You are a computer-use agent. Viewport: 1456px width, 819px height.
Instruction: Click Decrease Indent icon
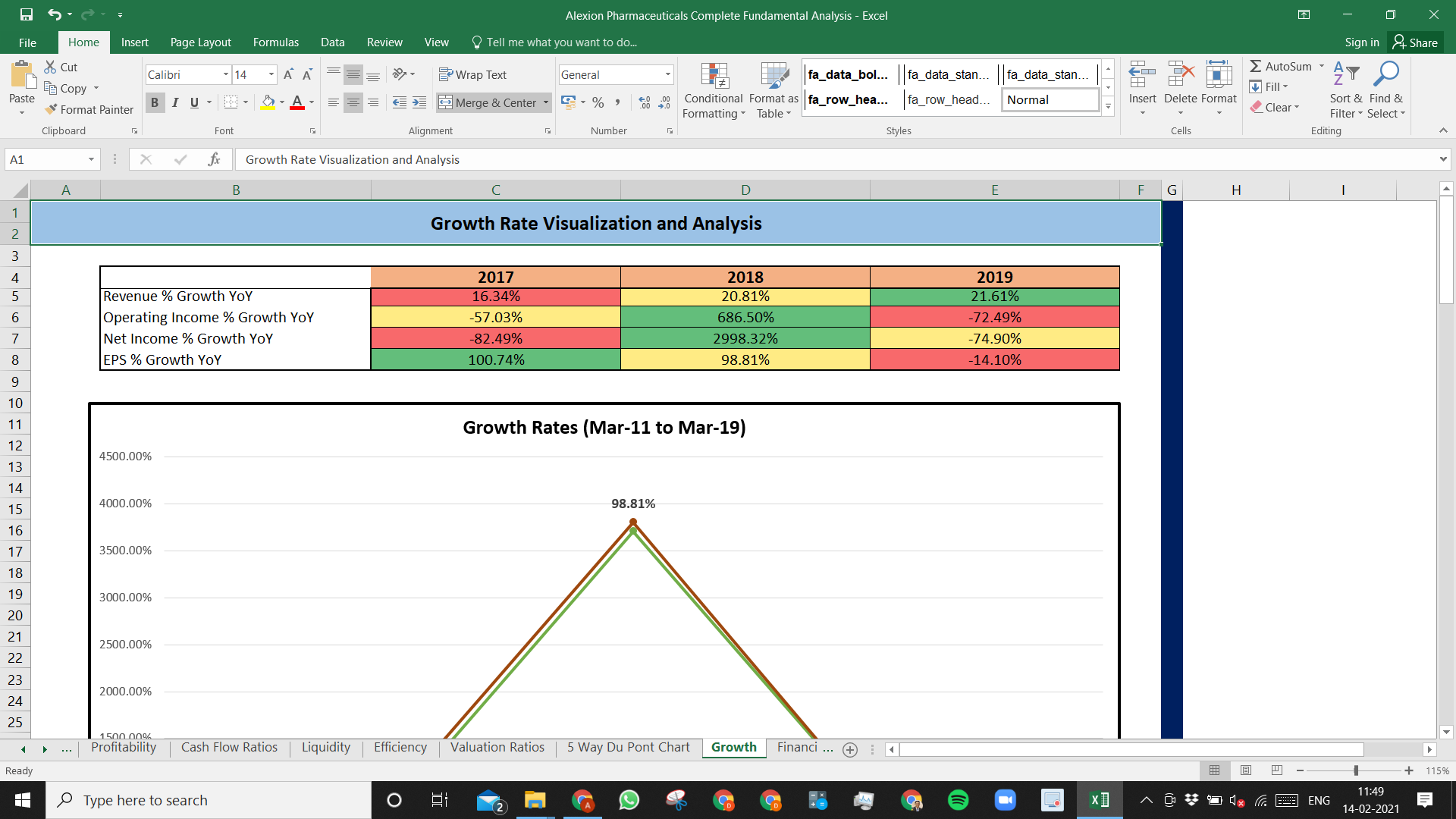(400, 102)
